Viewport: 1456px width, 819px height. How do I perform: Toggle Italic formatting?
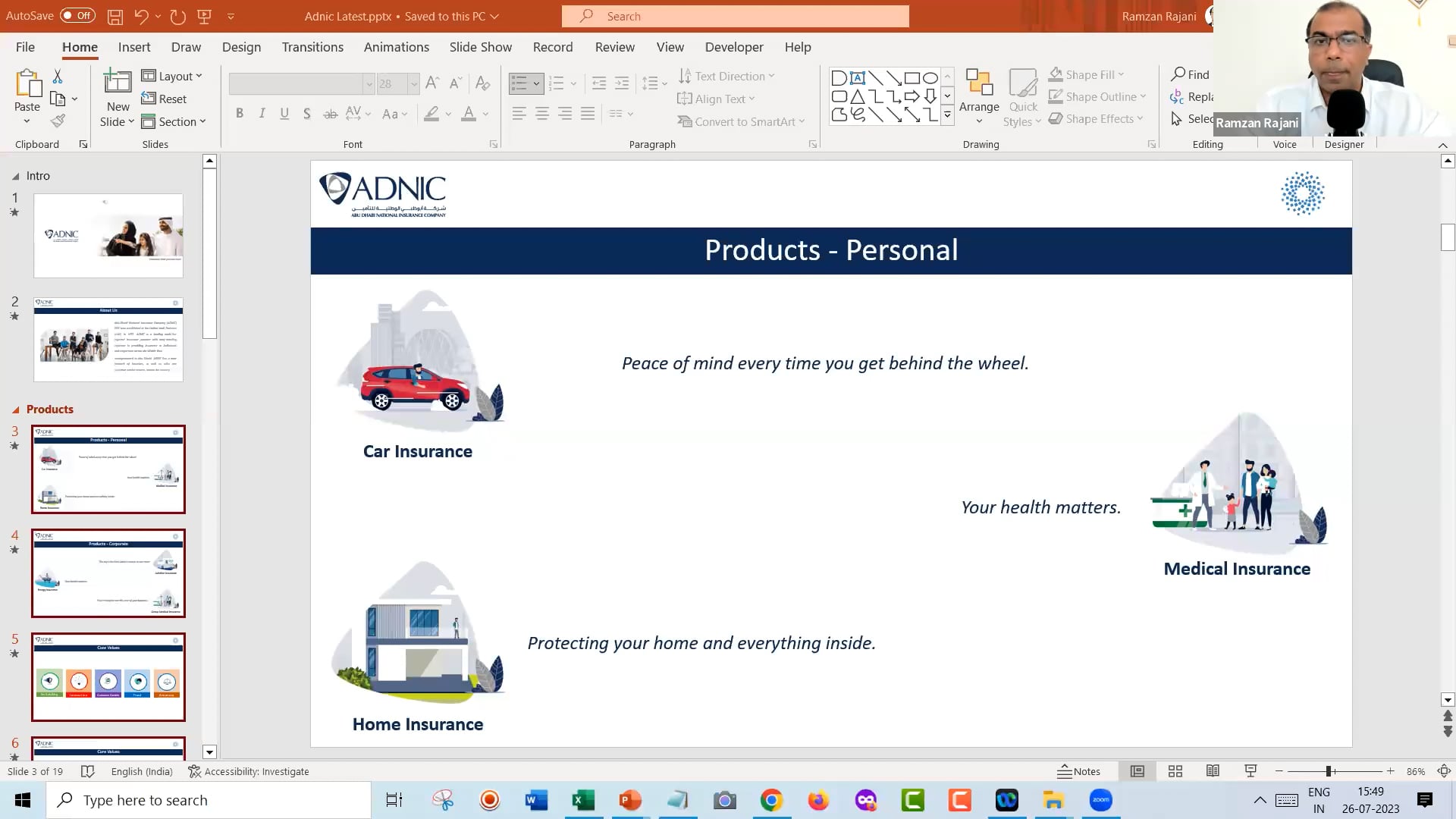pyautogui.click(x=262, y=114)
